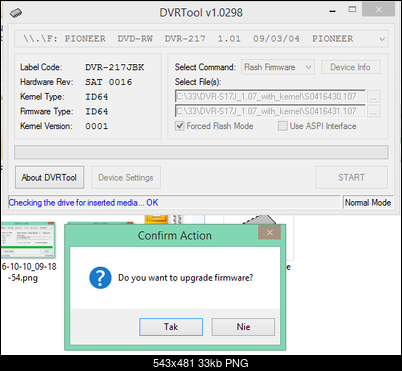402x371 pixels.
Task: Click the empty flash progress bar
Action: (x=201, y=152)
